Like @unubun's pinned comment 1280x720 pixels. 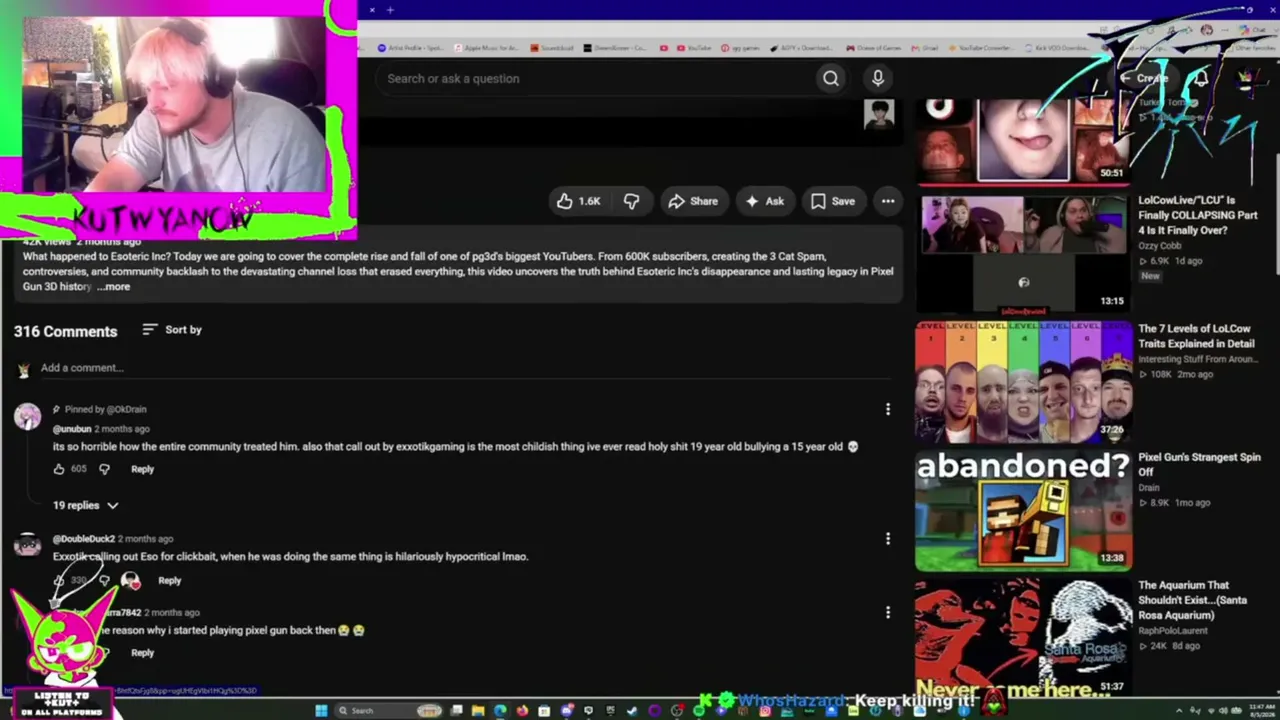(x=59, y=469)
